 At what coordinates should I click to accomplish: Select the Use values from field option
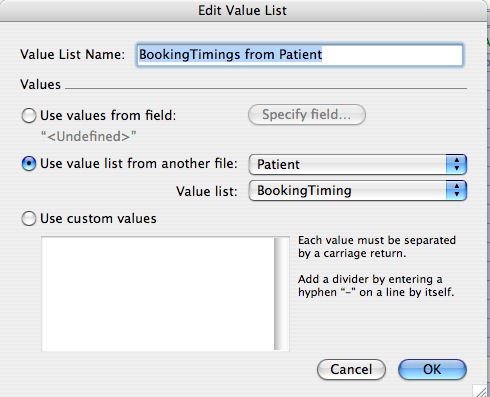click(29, 116)
